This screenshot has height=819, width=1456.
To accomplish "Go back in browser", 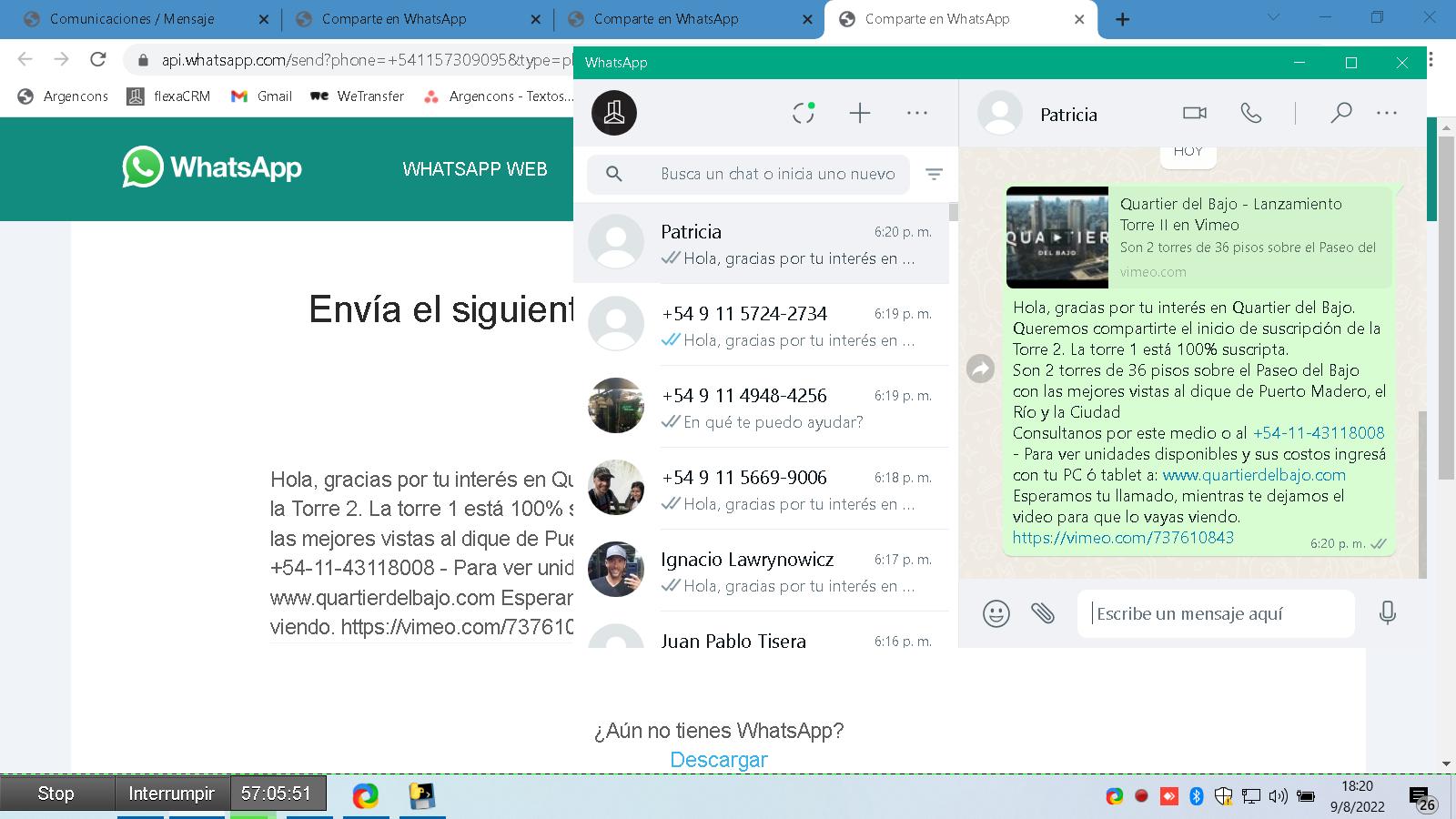I will tap(25, 59).
